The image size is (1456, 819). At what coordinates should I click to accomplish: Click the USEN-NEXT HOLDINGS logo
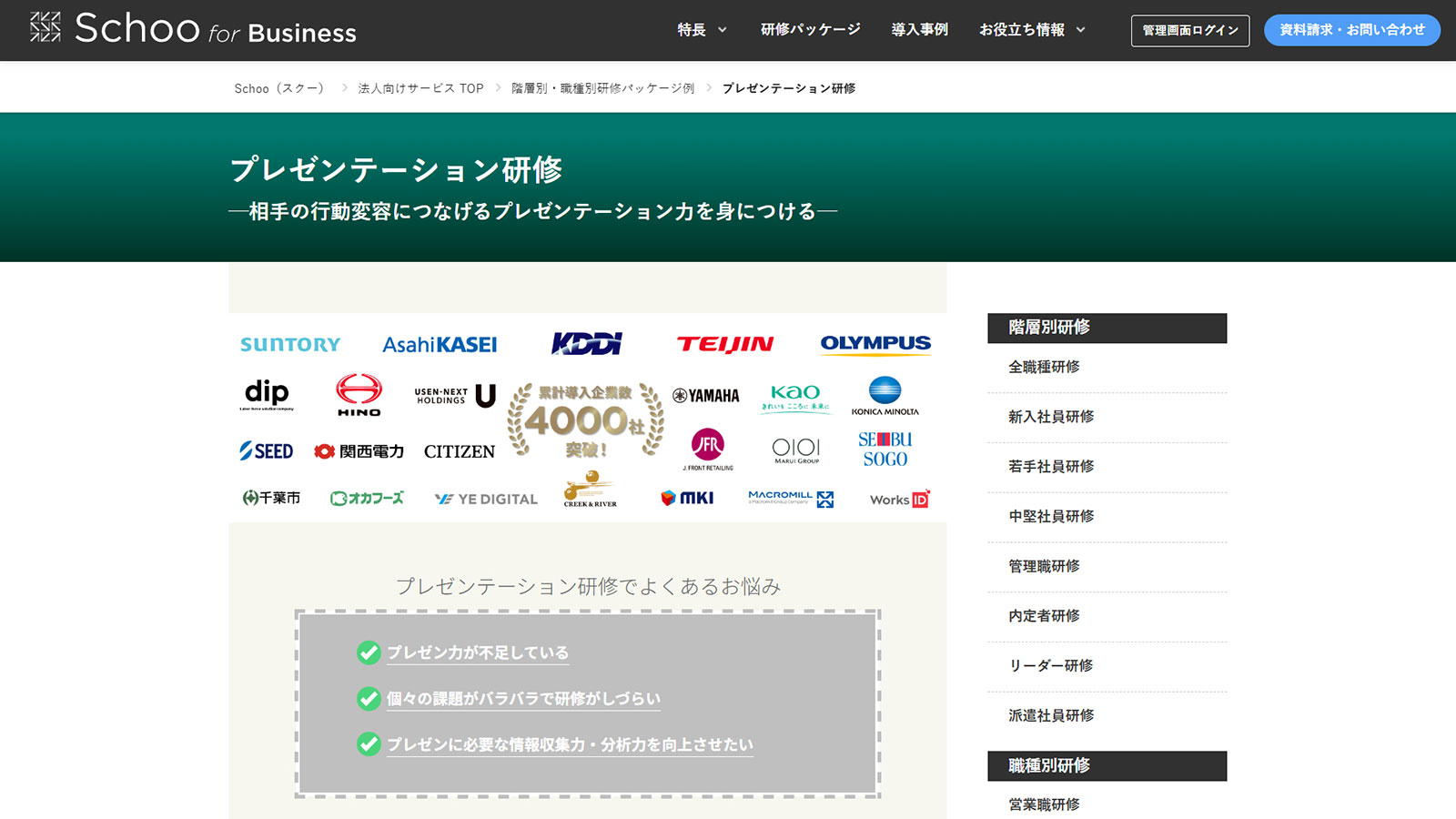click(455, 396)
